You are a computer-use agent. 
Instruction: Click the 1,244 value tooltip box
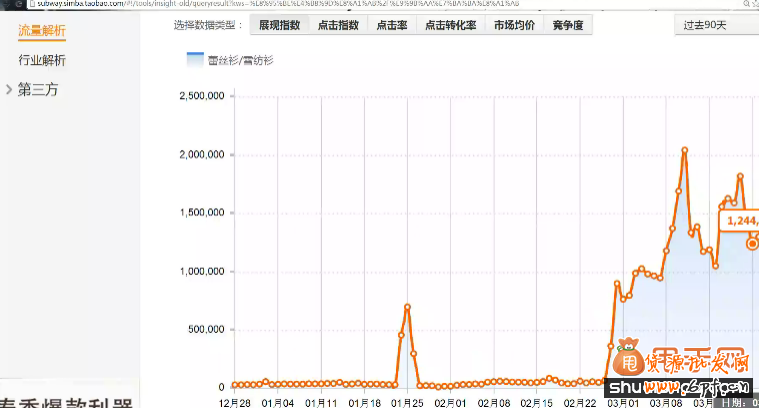pos(742,220)
